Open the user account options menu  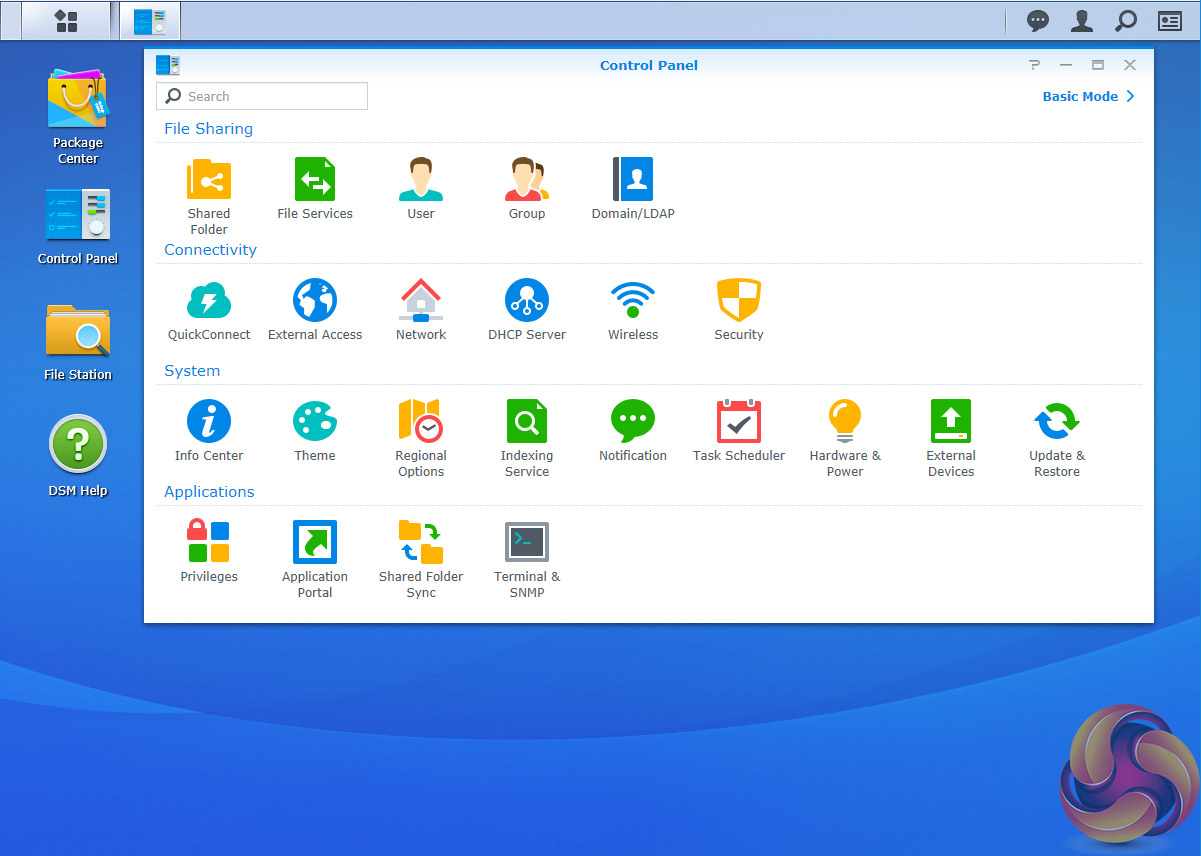(1082, 21)
